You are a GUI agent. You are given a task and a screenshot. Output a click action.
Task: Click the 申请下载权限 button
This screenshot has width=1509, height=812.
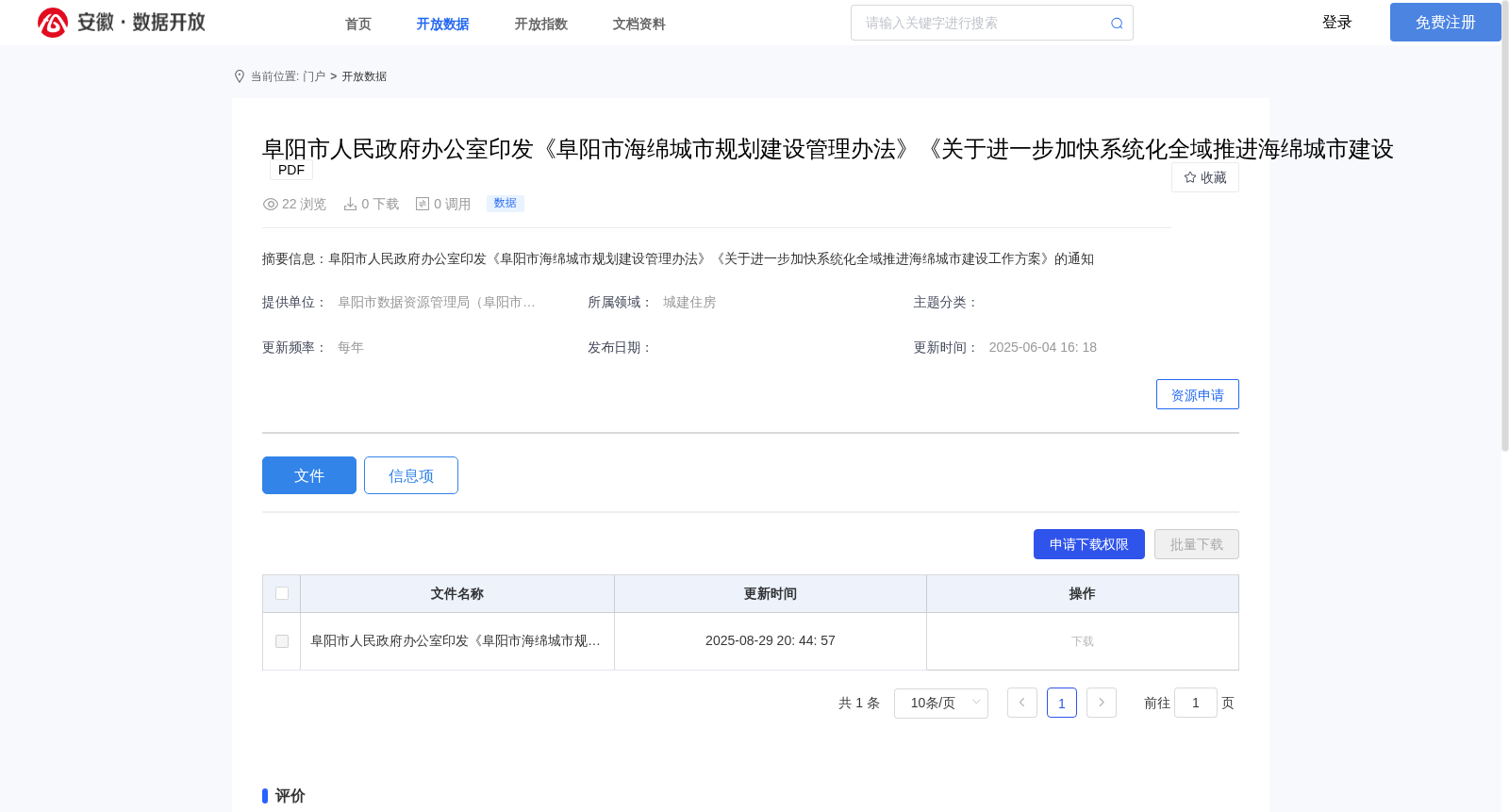click(1089, 544)
